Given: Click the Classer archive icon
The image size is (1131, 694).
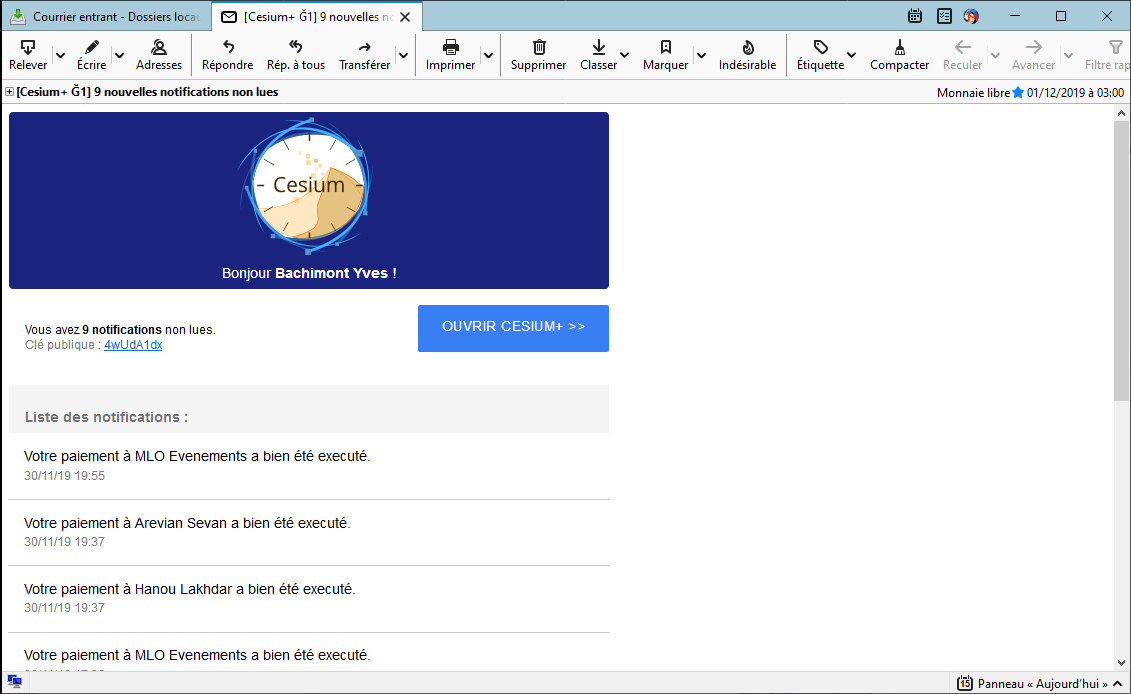Looking at the screenshot, I should tap(599, 48).
